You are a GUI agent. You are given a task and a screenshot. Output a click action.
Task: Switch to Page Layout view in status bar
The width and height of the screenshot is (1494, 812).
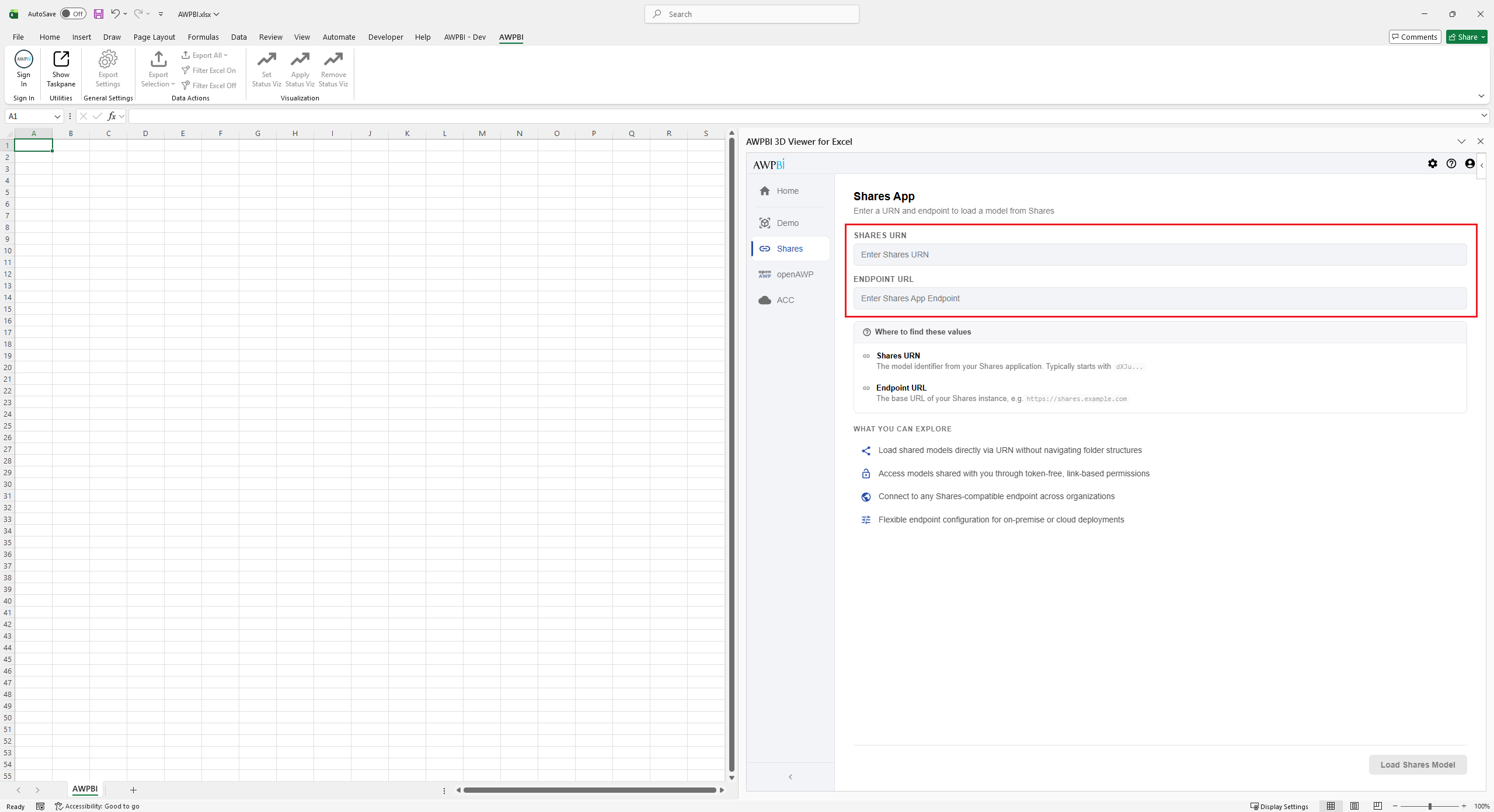click(1354, 806)
